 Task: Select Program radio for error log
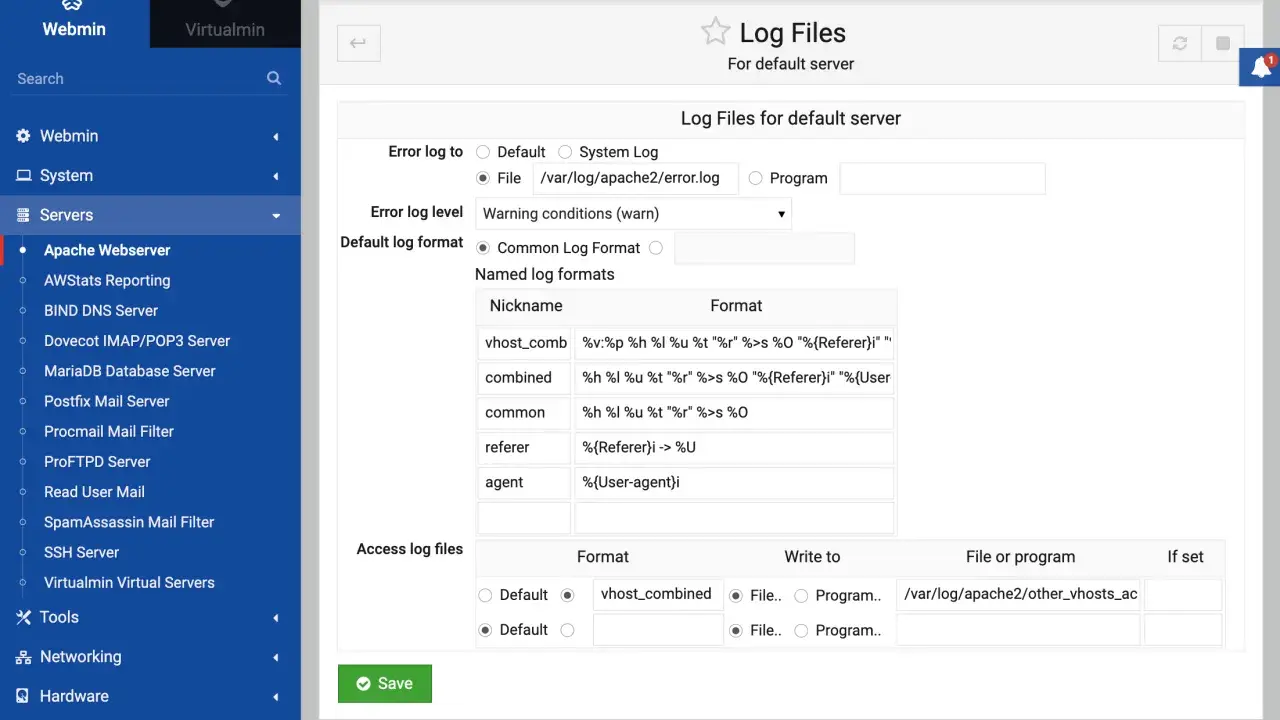coord(755,178)
